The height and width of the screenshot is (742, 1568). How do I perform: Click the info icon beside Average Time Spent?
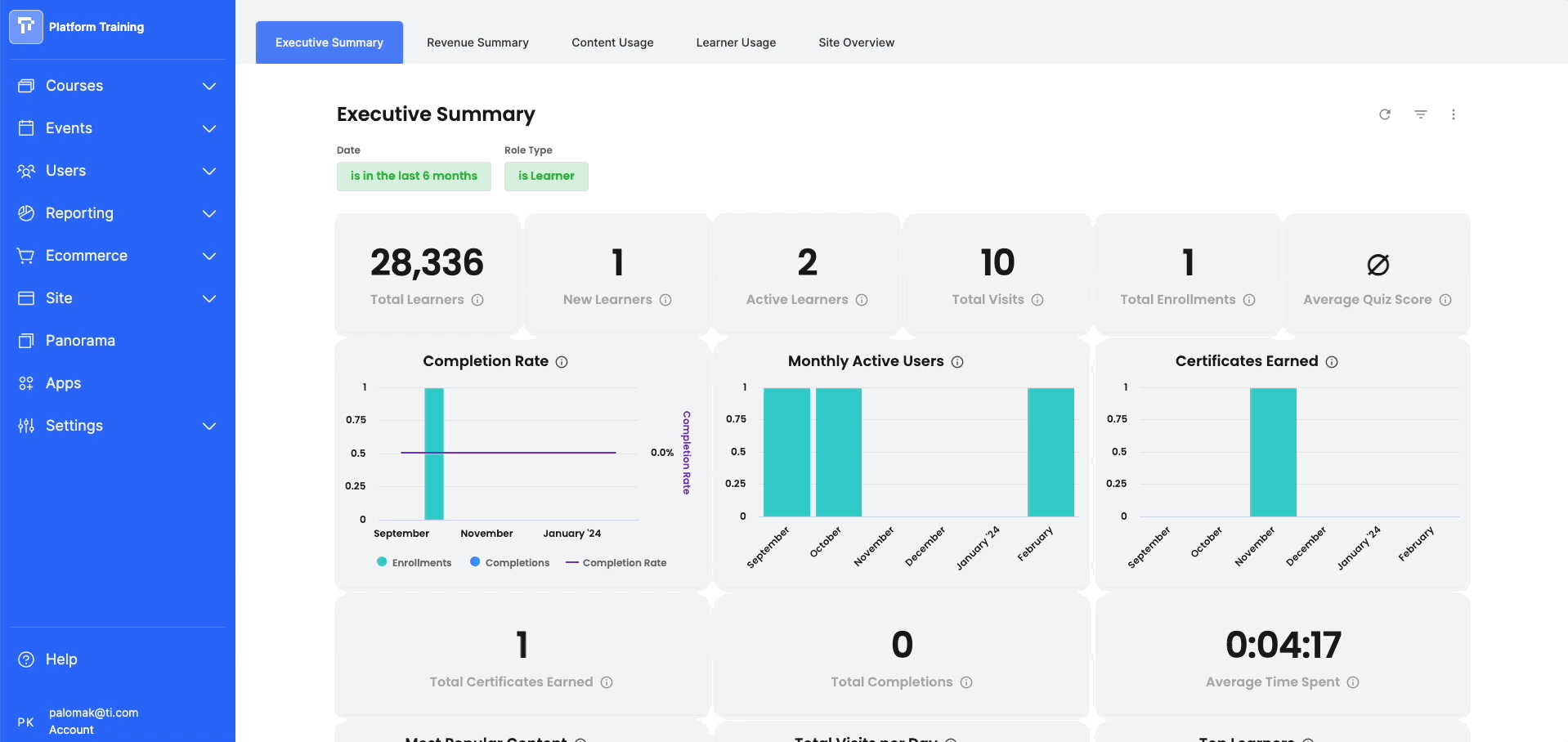tap(1353, 682)
